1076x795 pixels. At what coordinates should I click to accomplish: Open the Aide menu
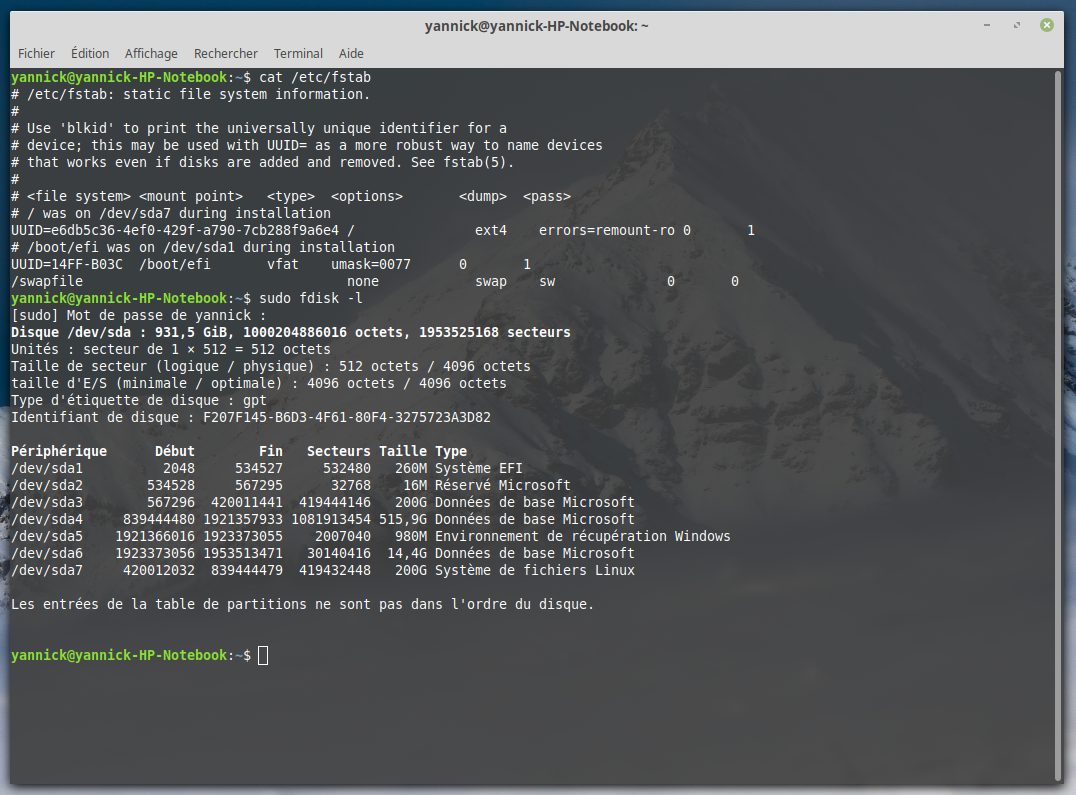pos(351,53)
